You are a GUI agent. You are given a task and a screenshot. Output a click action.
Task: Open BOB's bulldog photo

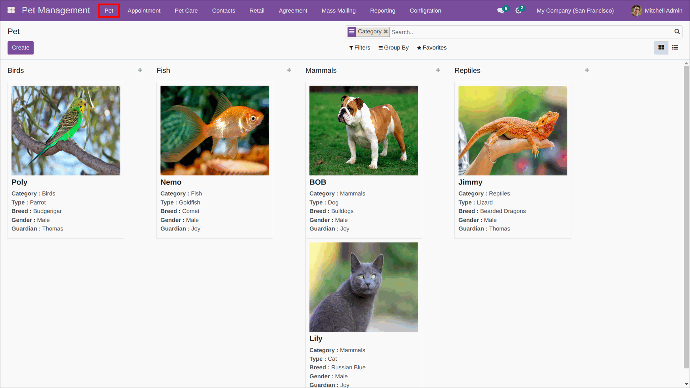[363, 130]
